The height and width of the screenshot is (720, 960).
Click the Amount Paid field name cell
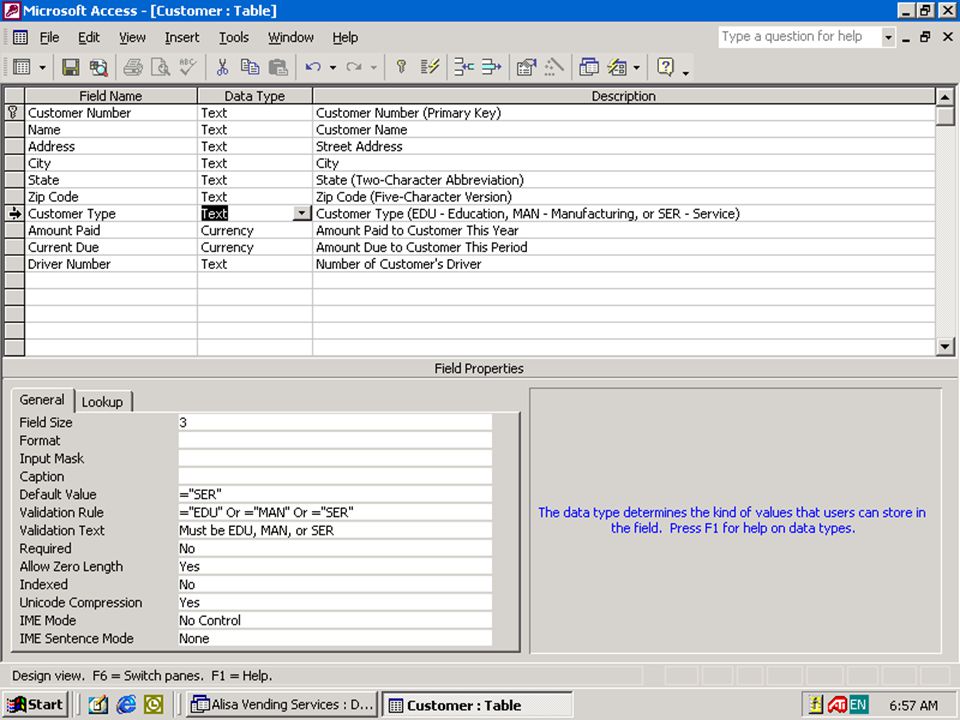[111, 230]
